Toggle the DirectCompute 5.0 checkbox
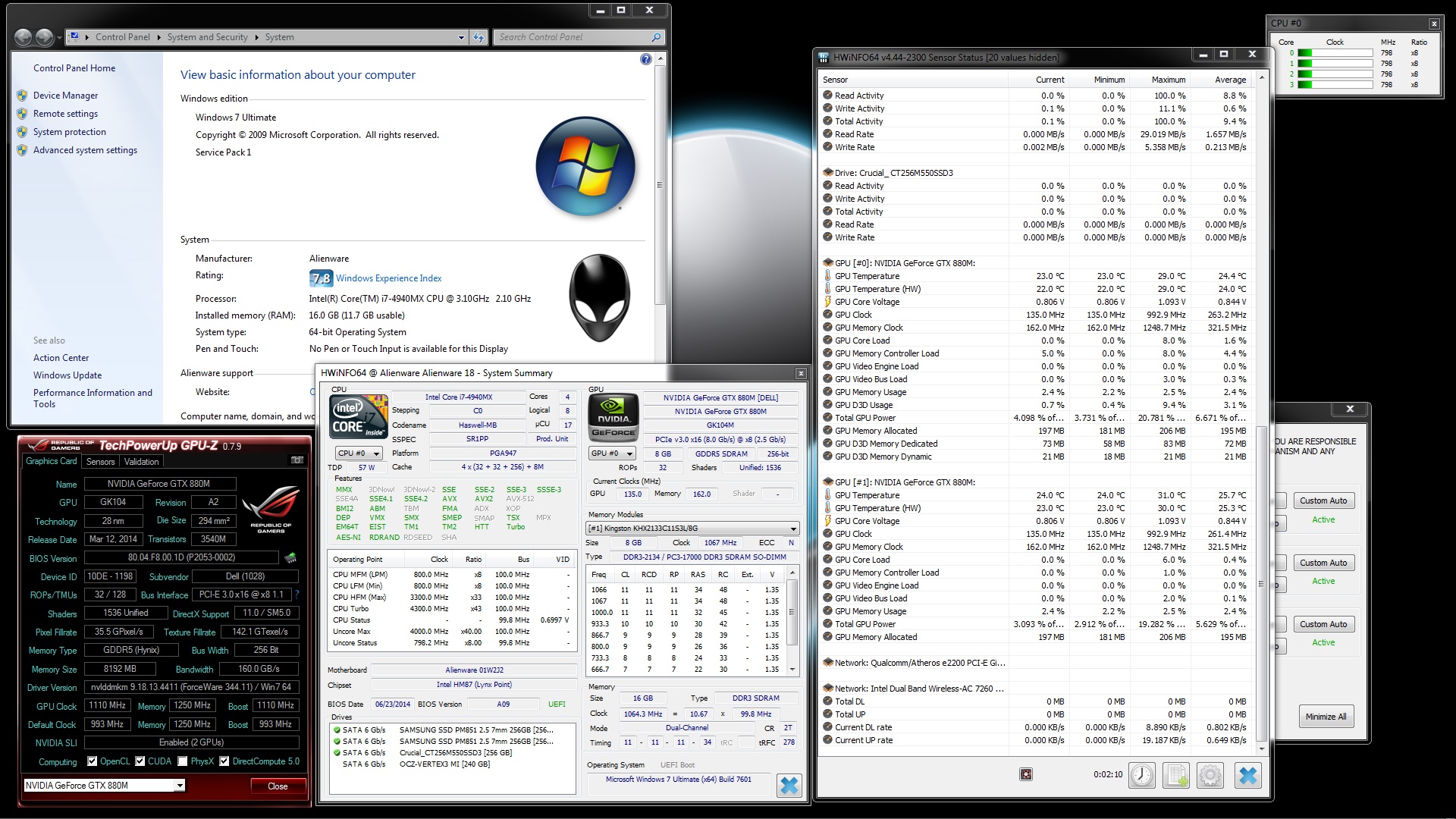 (x=224, y=761)
